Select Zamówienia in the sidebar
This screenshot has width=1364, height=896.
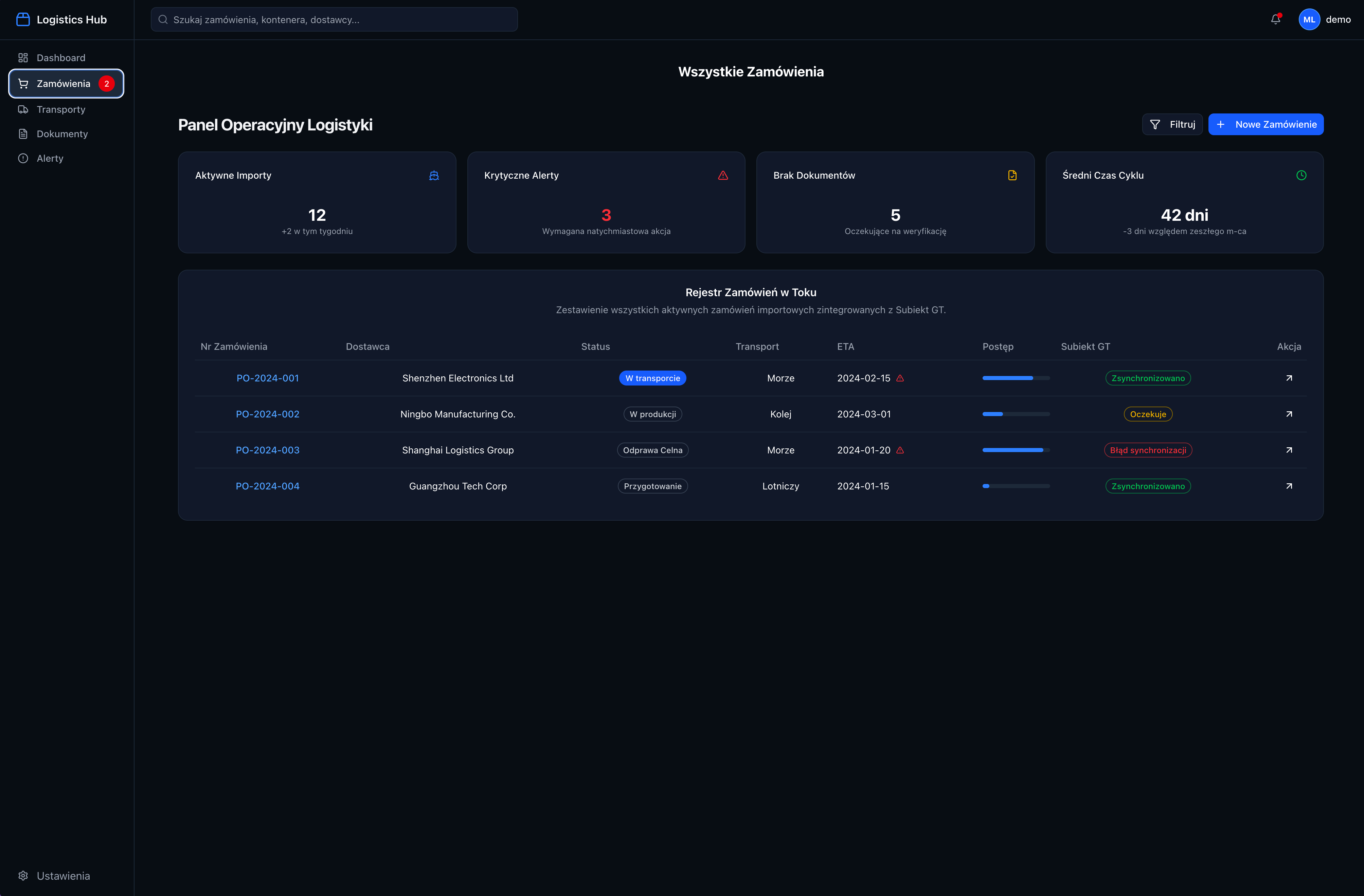[x=67, y=84]
